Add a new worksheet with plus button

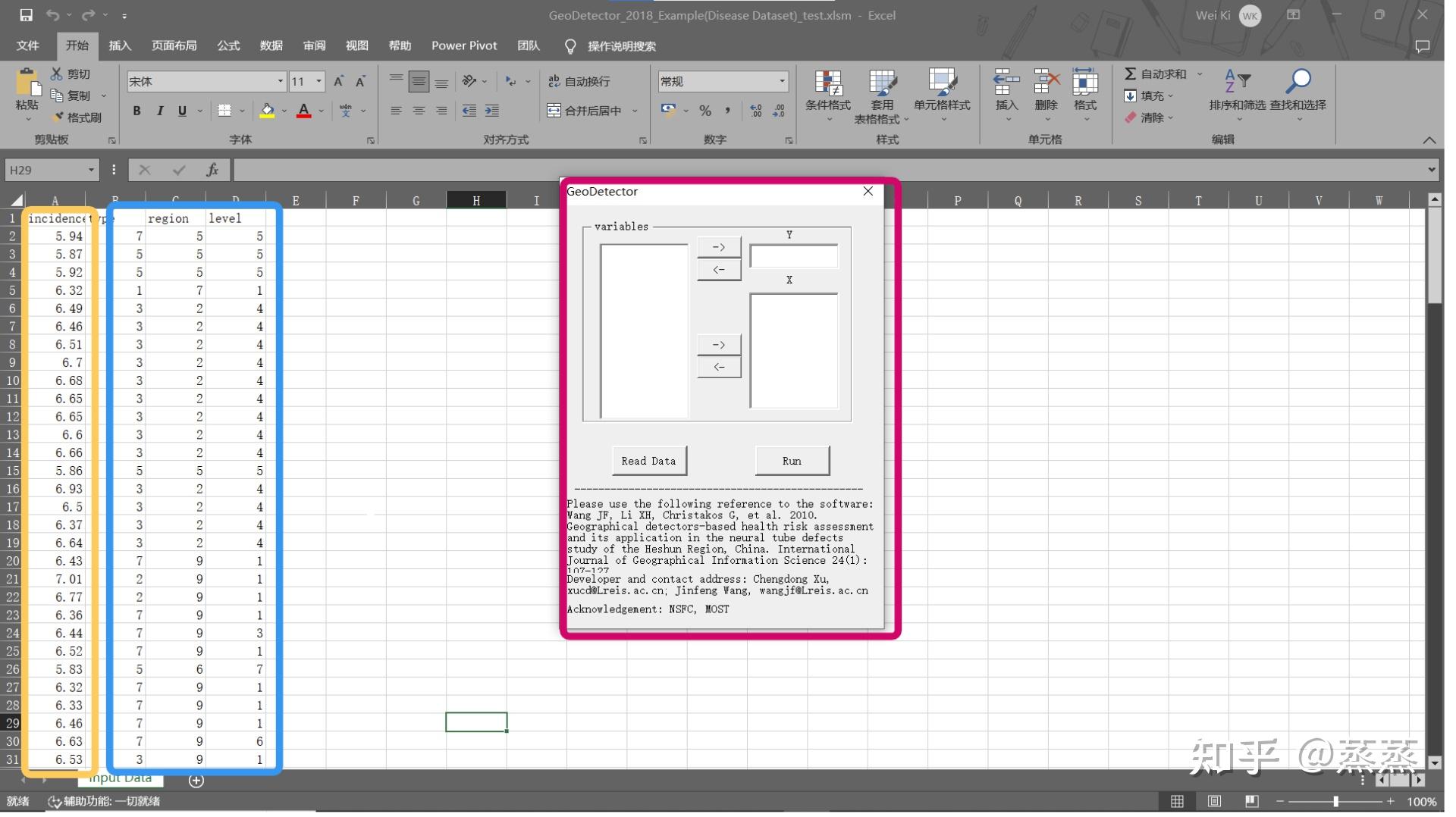[196, 781]
